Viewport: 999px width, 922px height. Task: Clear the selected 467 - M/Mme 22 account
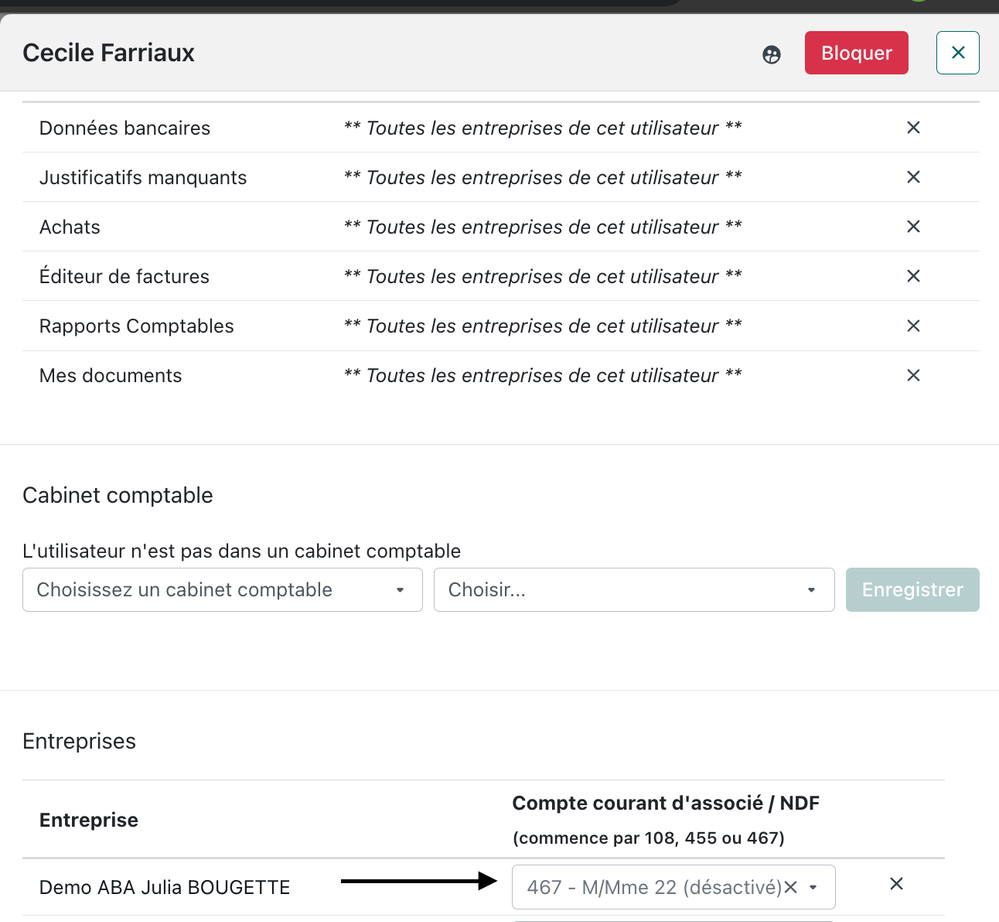(791, 887)
